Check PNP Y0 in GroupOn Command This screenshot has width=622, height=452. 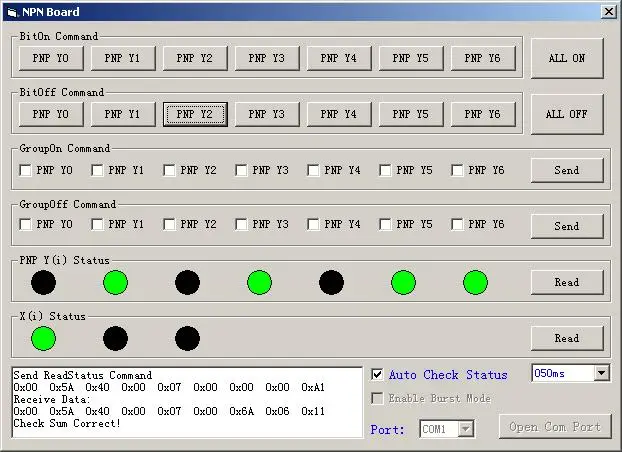click(25, 170)
